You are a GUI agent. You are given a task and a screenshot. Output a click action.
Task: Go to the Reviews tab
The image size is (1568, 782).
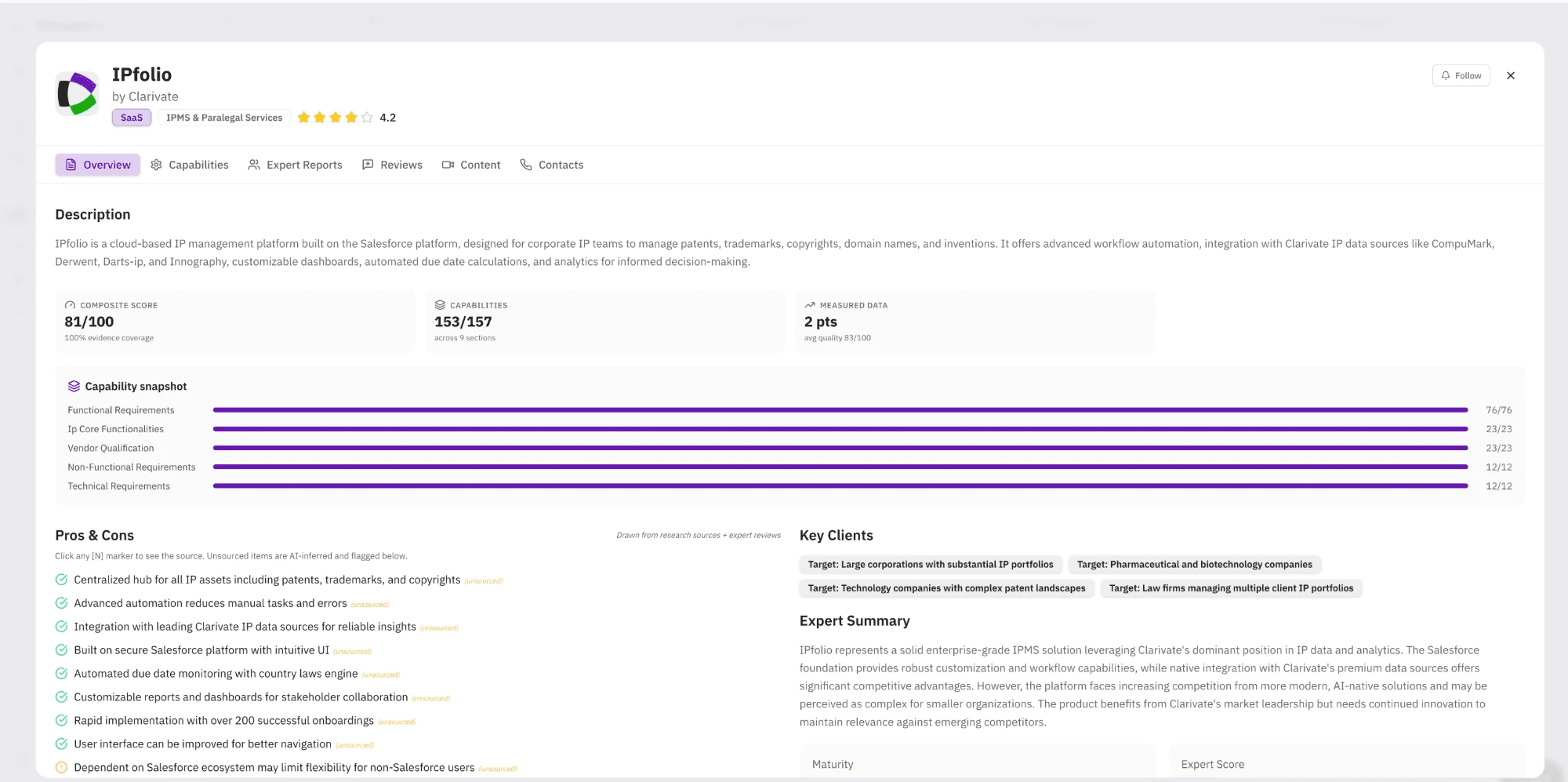point(392,165)
